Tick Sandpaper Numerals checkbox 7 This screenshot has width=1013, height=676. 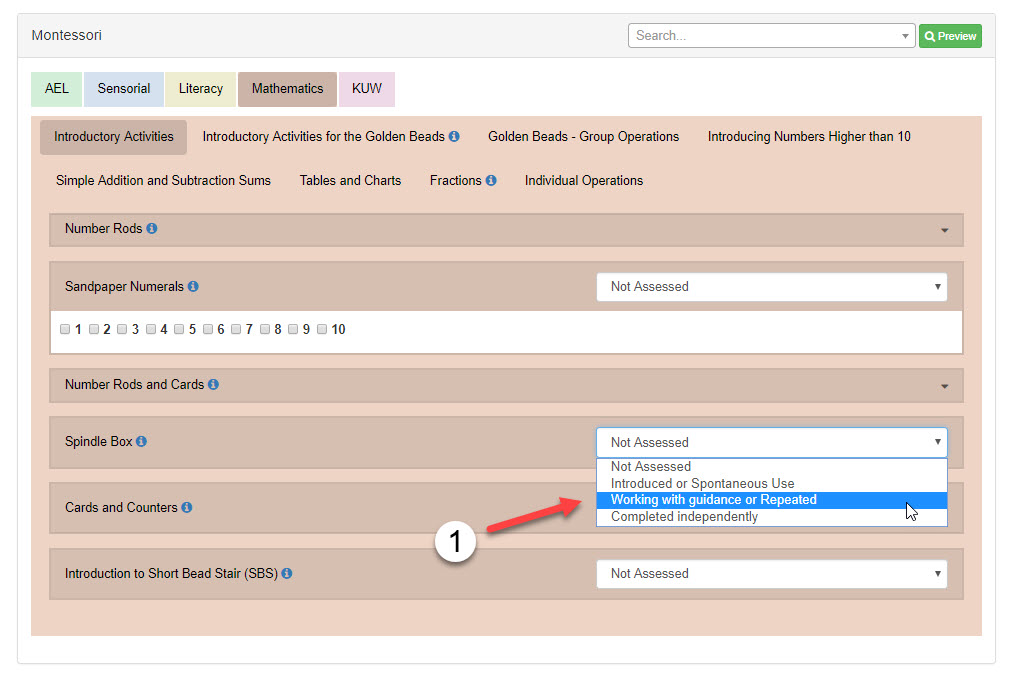pos(236,329)
